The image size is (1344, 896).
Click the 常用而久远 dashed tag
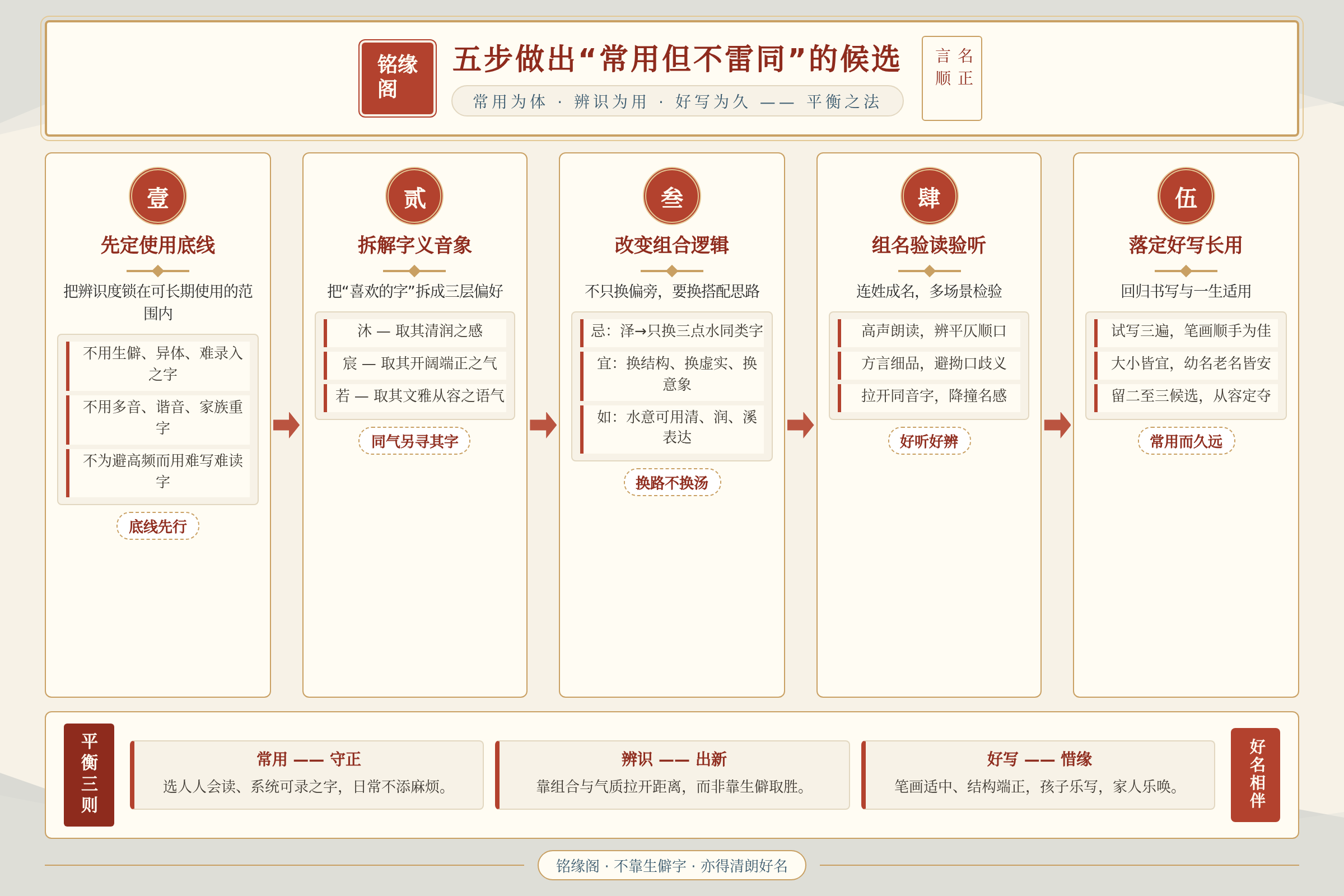click(1186, 441)
